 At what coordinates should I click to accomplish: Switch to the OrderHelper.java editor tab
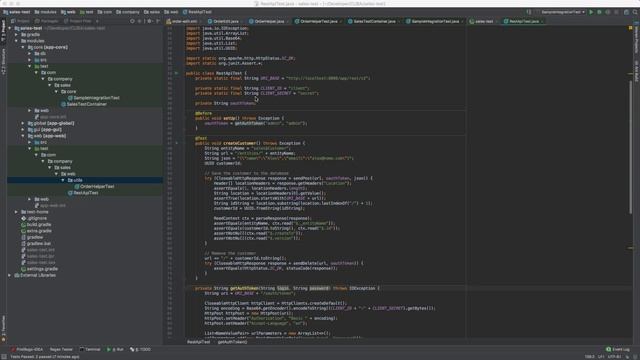click(x=268, y=21)
